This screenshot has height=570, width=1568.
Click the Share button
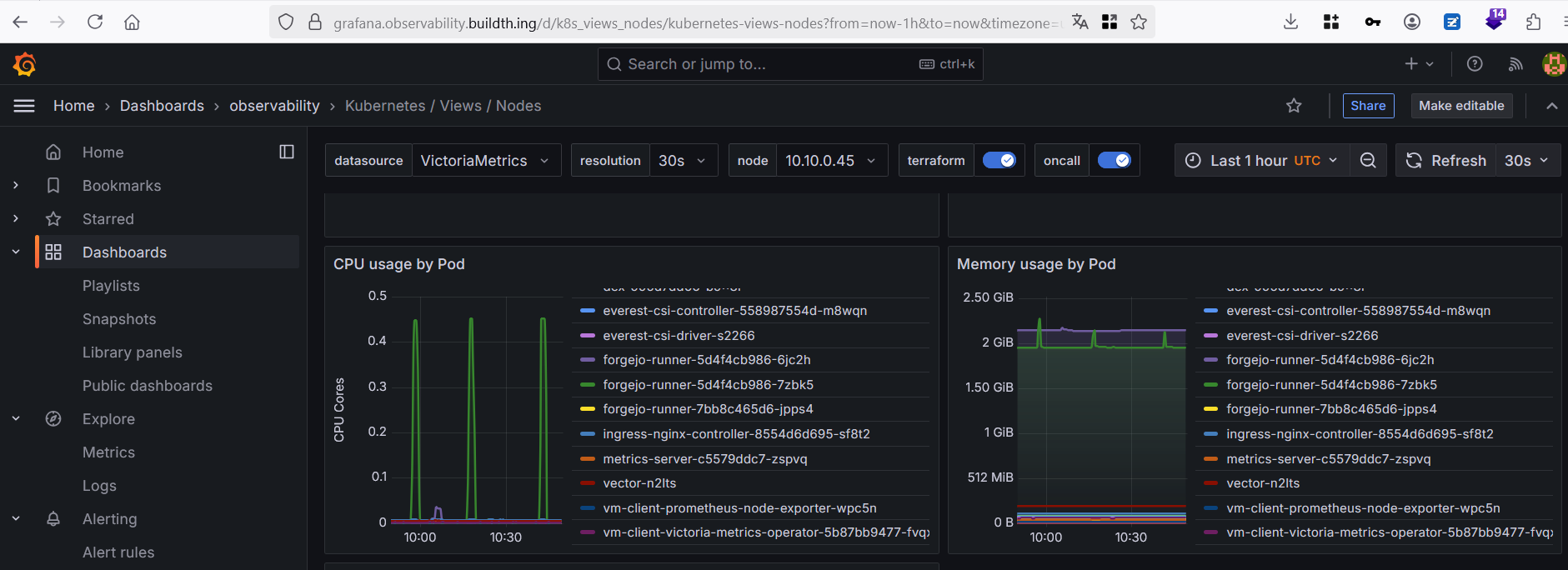[1368, 106]
